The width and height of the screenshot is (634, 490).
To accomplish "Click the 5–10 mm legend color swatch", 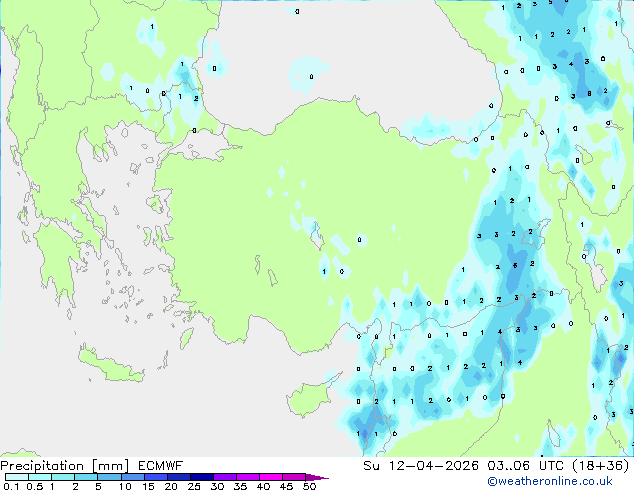I will pyautogui.click(x=109, y=477).
